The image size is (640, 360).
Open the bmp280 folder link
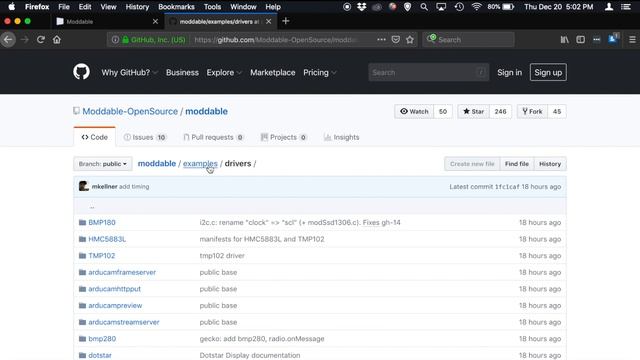pos(102,339)
